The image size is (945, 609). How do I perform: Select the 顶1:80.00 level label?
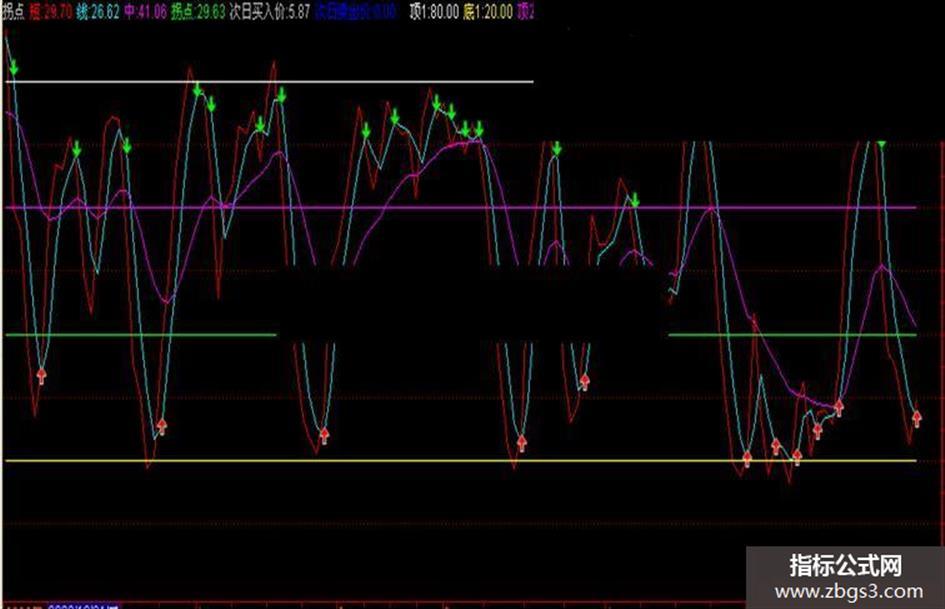(435, 11)
